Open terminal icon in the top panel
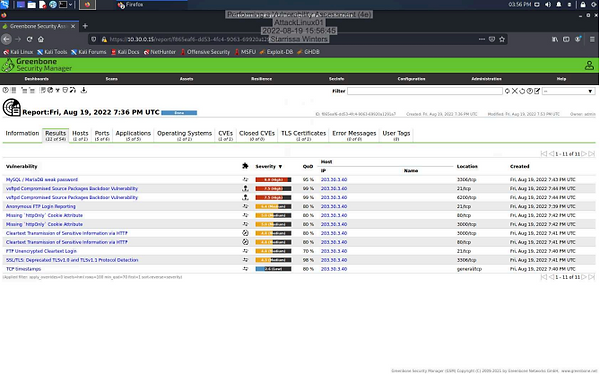This screenshot has height=374, width=600. click(x=63, y=5)
